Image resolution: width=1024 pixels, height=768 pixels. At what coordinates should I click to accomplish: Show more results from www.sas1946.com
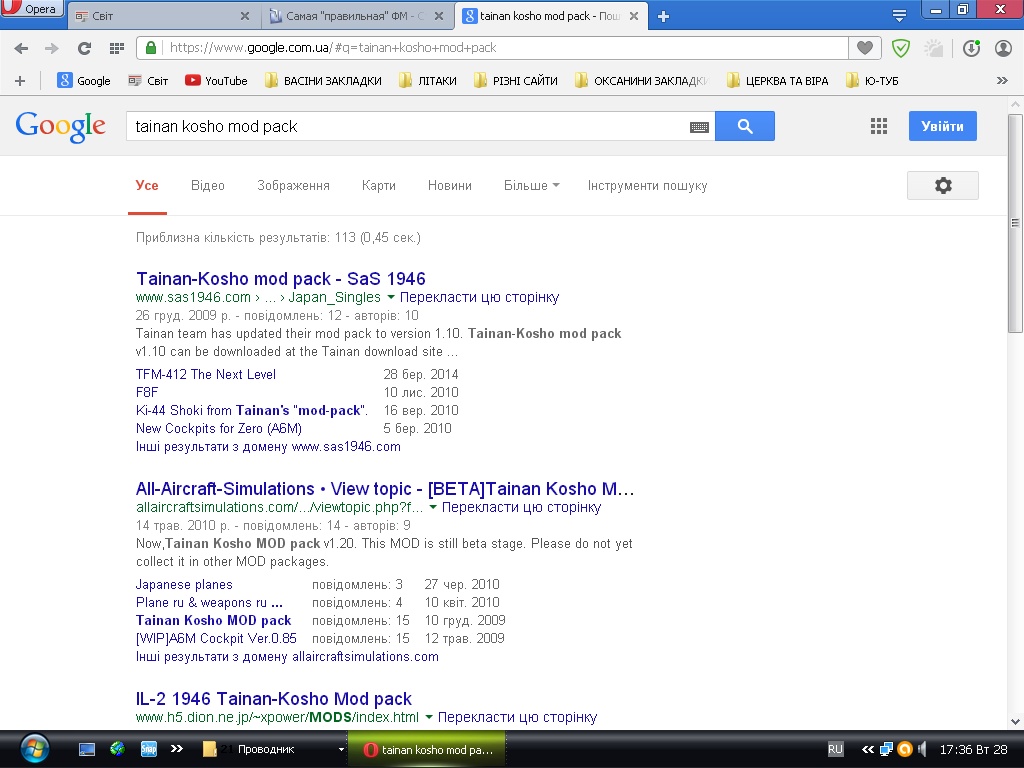[268, 447]
